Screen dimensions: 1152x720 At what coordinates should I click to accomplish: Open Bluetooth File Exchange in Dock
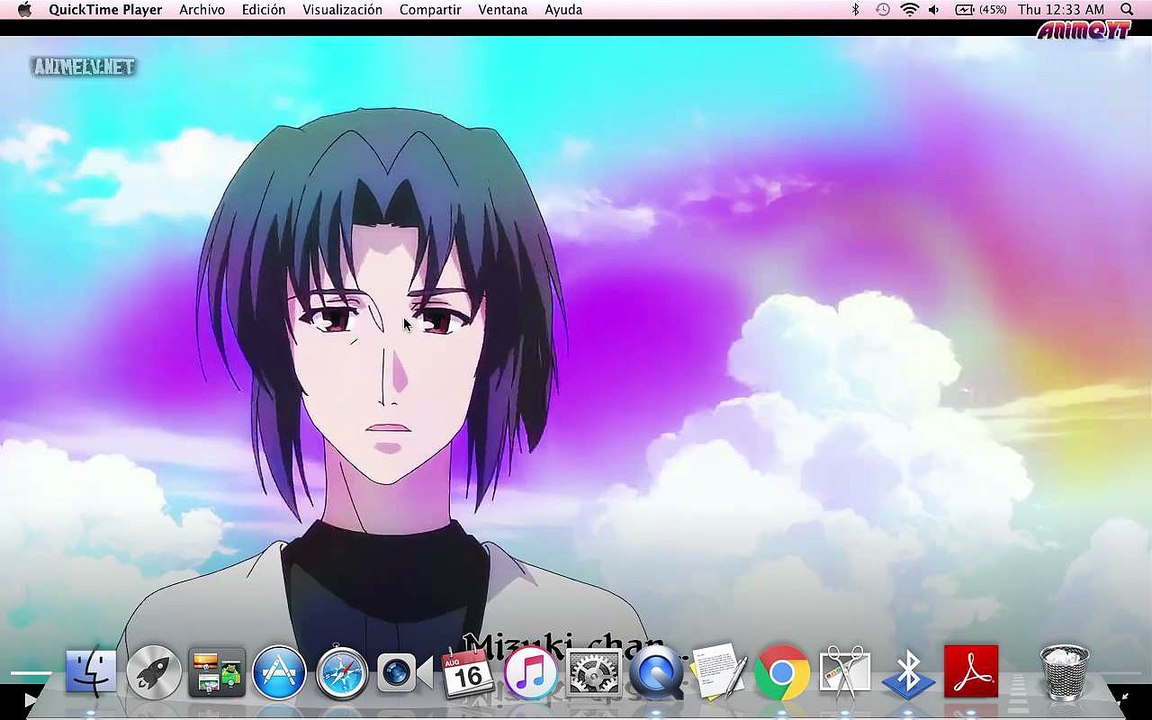pos(908,674)
